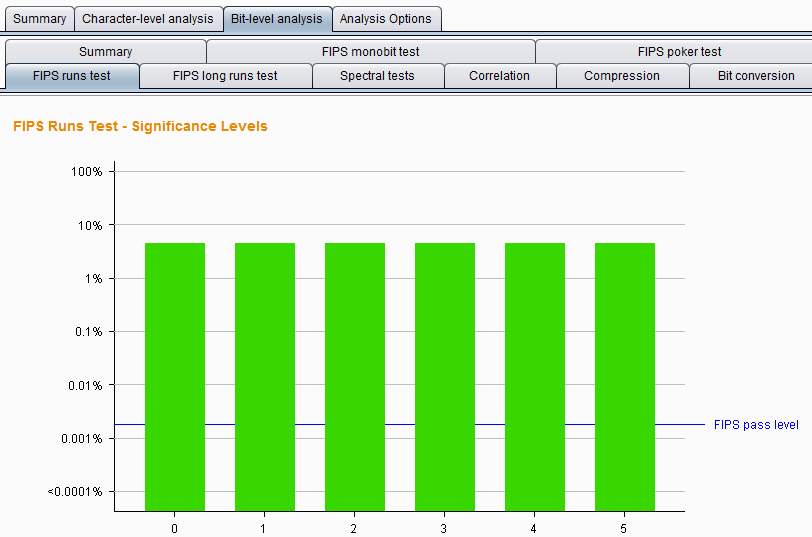View the Spectral tests tab
812x537 pixels.
point(377,76)
